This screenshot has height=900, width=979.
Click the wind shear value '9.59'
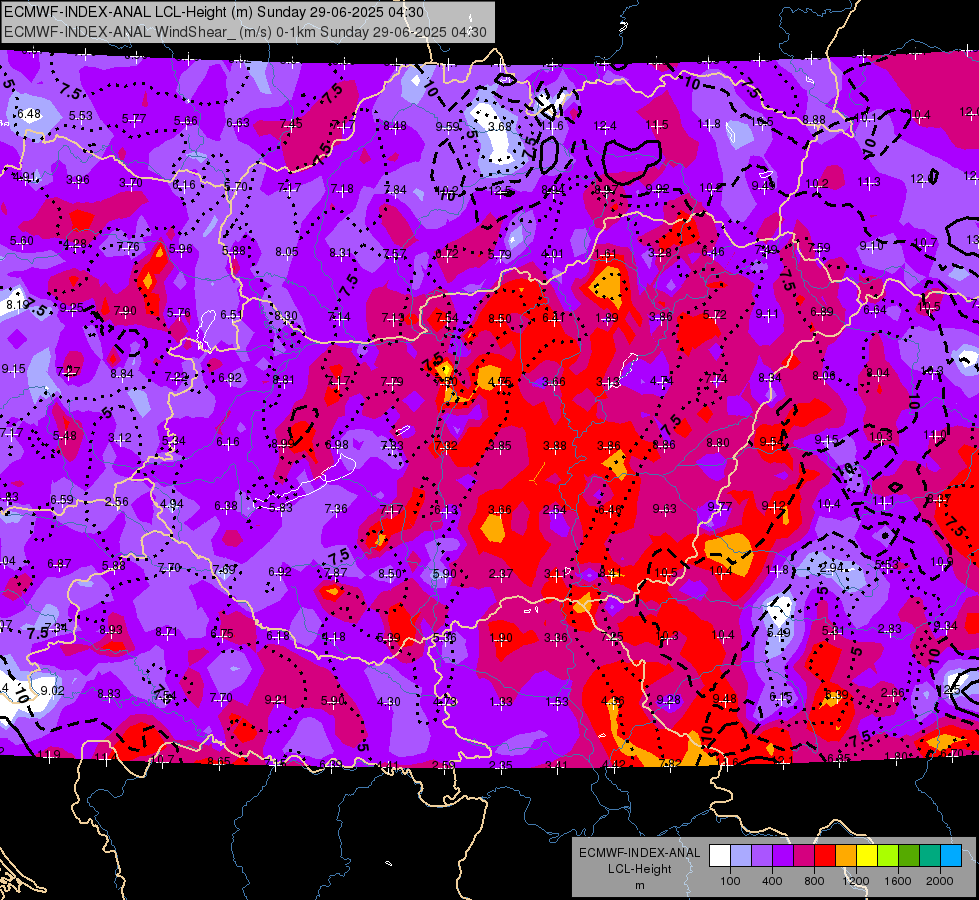click(x=447, y=127)
